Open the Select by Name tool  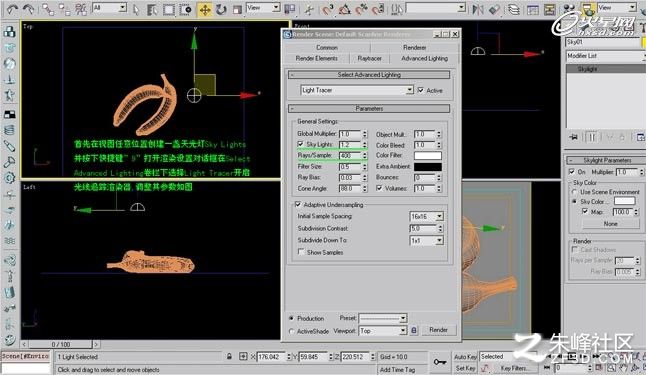(x=152, y=9)
